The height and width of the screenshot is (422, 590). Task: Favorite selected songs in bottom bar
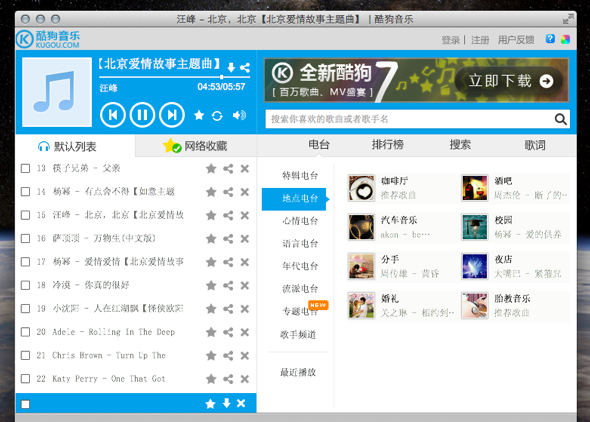pyautogui.click(x=210, y=404)
